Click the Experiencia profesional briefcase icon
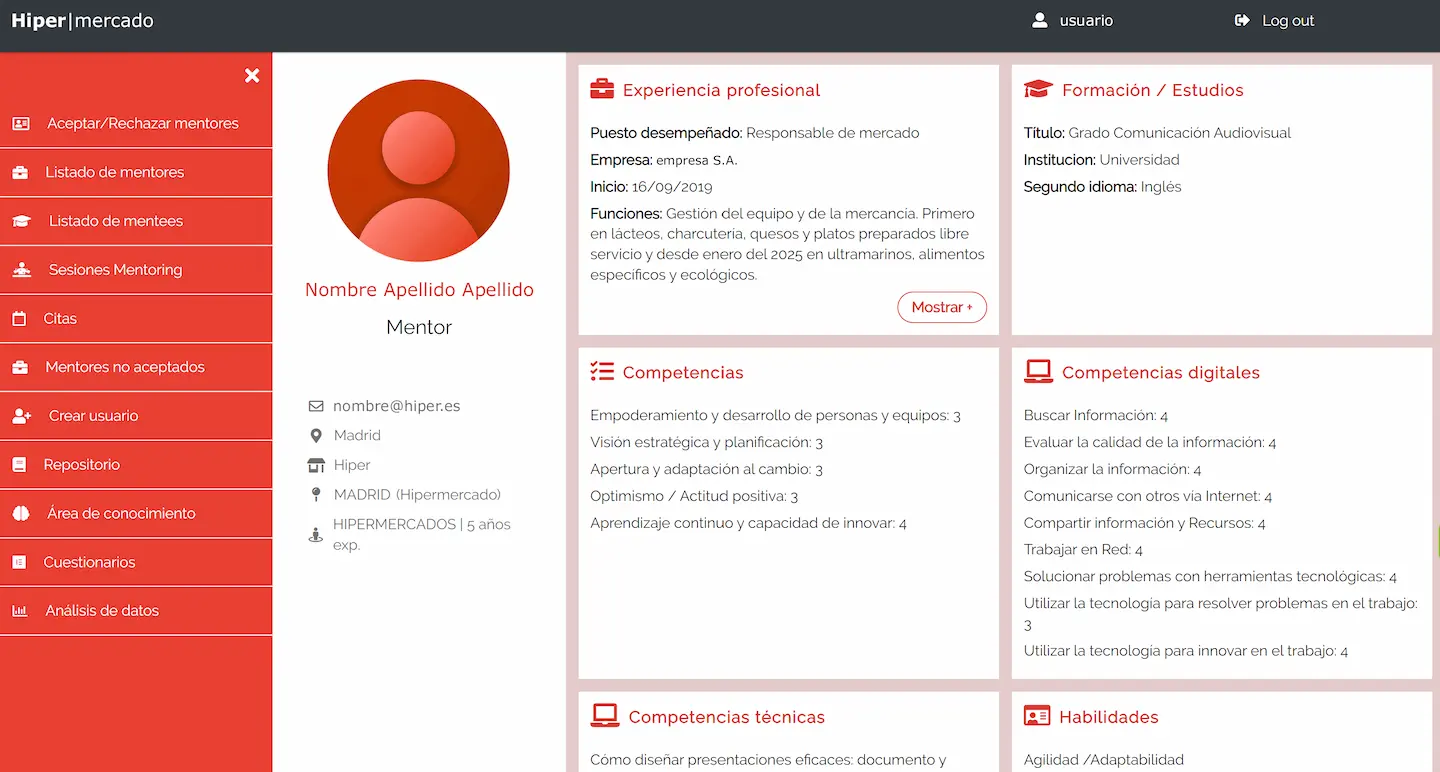 602,89
